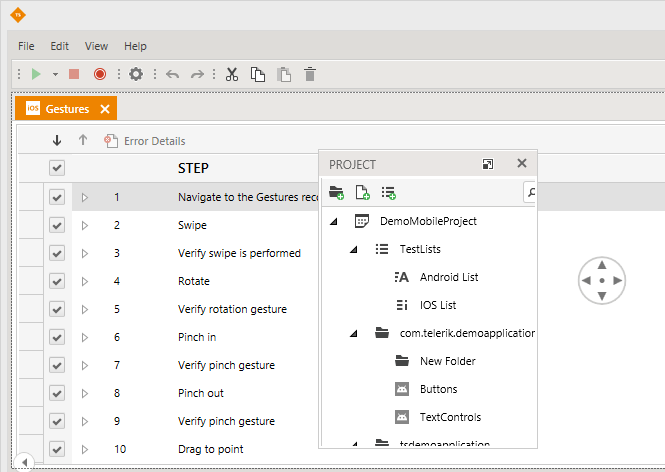The height and width of the screenshot is (472, 665).
Task: Open settings via the gear icon
Action: tap(136, 74)
